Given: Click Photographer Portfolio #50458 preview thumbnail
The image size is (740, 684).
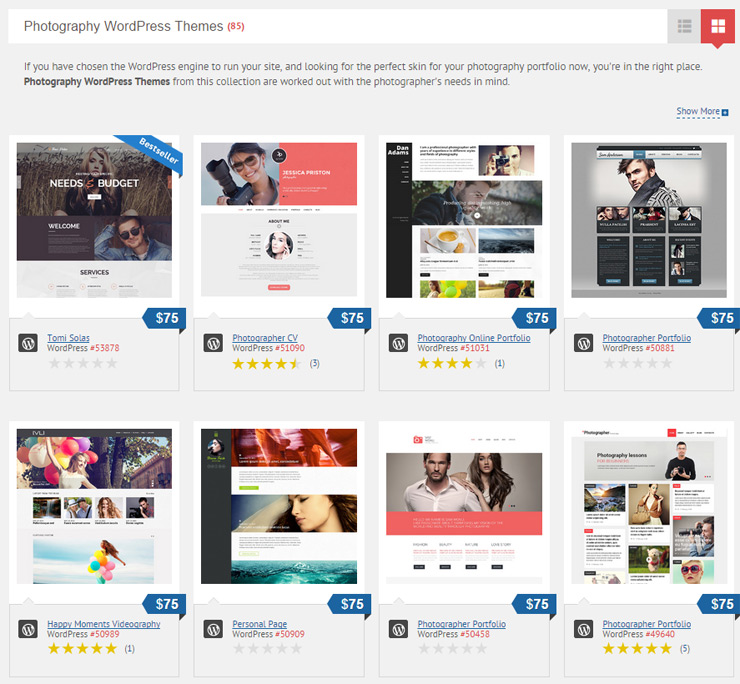Looking at the screenshot, I should click(x=464, y=507).
